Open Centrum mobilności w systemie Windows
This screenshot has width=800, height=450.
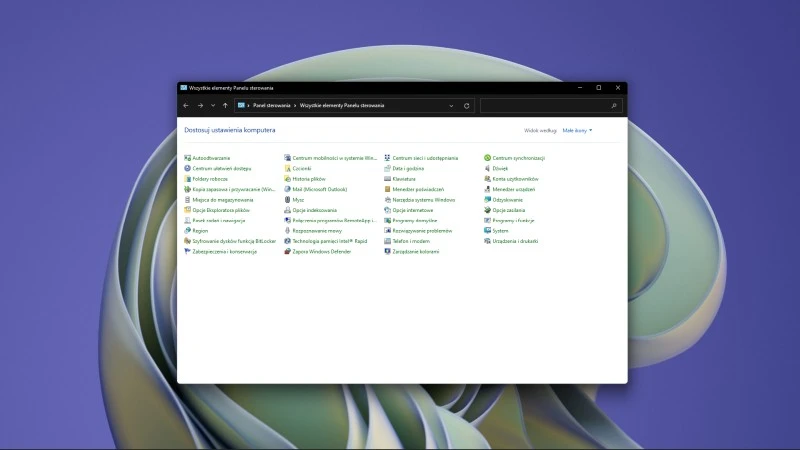[x=331, y=158]
